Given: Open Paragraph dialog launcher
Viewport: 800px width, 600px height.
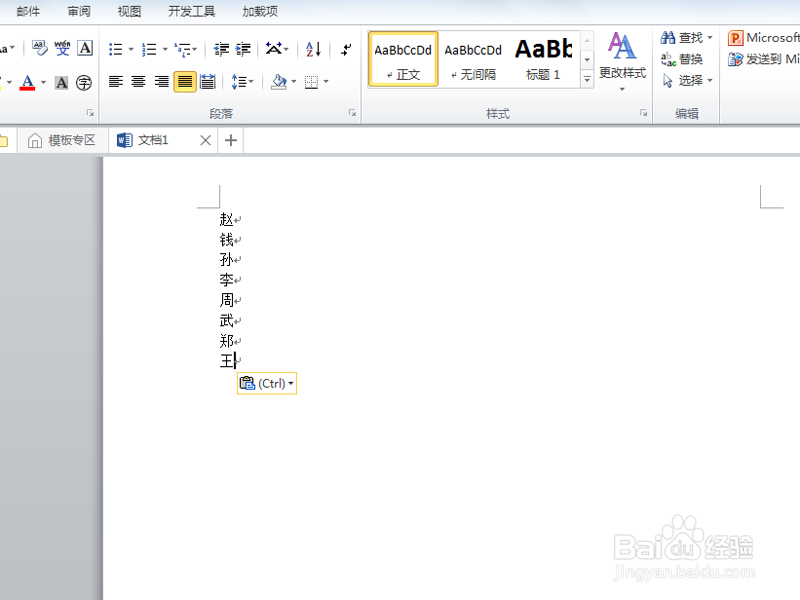Looking at the screenshot, I should 352,113.
